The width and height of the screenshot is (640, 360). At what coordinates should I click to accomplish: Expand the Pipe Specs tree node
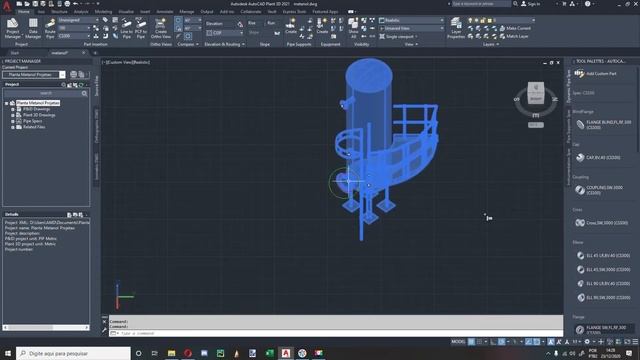click(13, 121)
